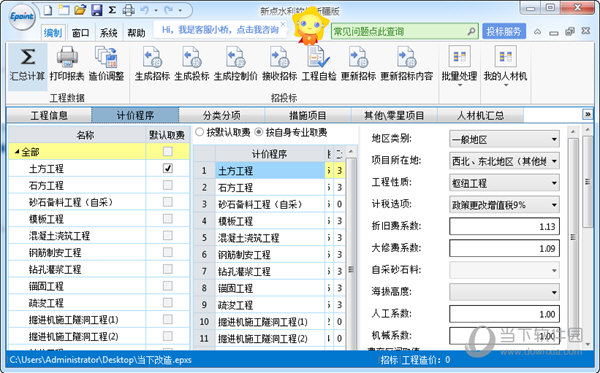The width and height of the screenshot is (600, 373).
Task: Check 默认取费 for 模板工程
Action: tap(168, 219)
